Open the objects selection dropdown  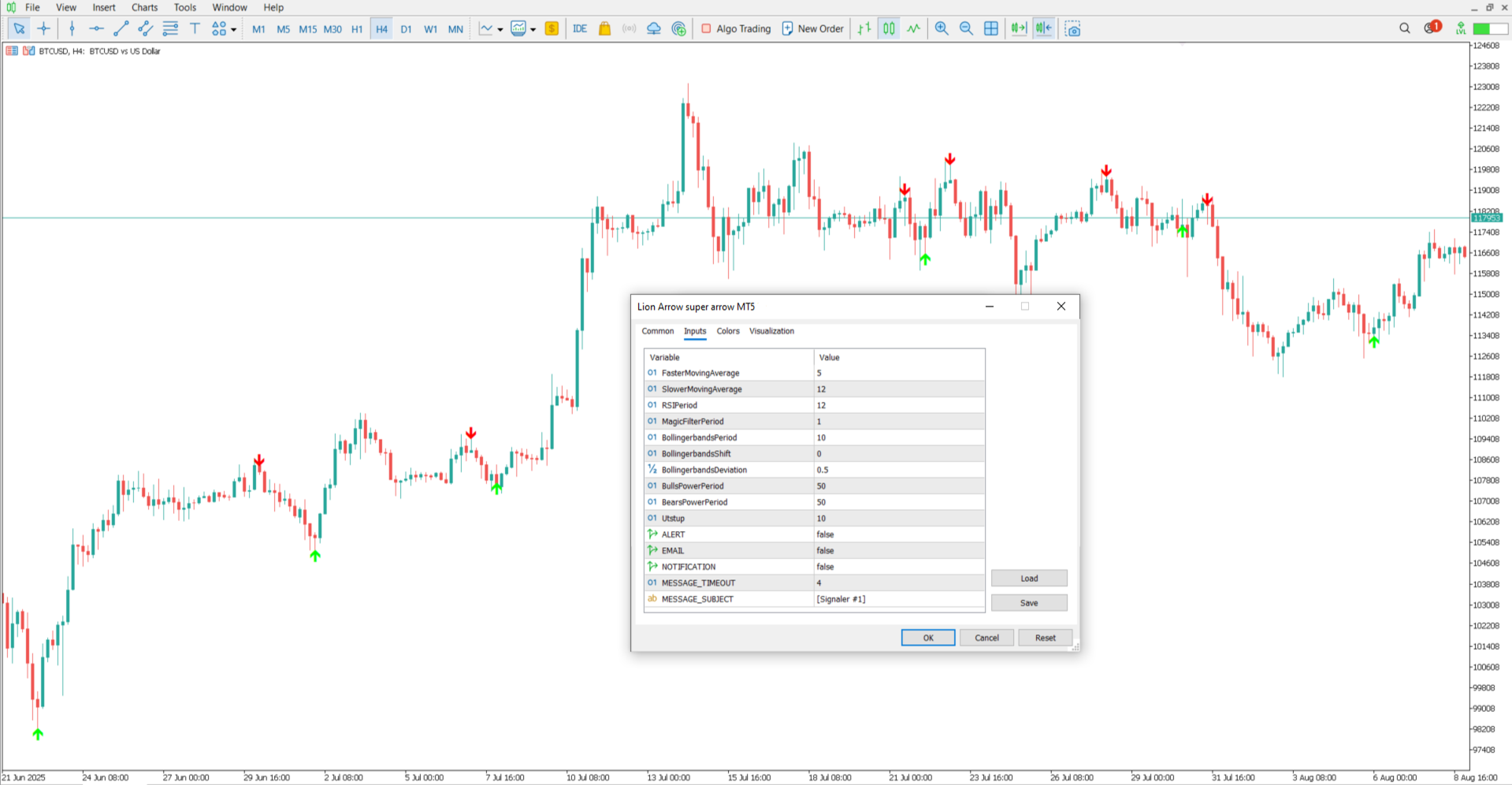click(x=234, y=28)
